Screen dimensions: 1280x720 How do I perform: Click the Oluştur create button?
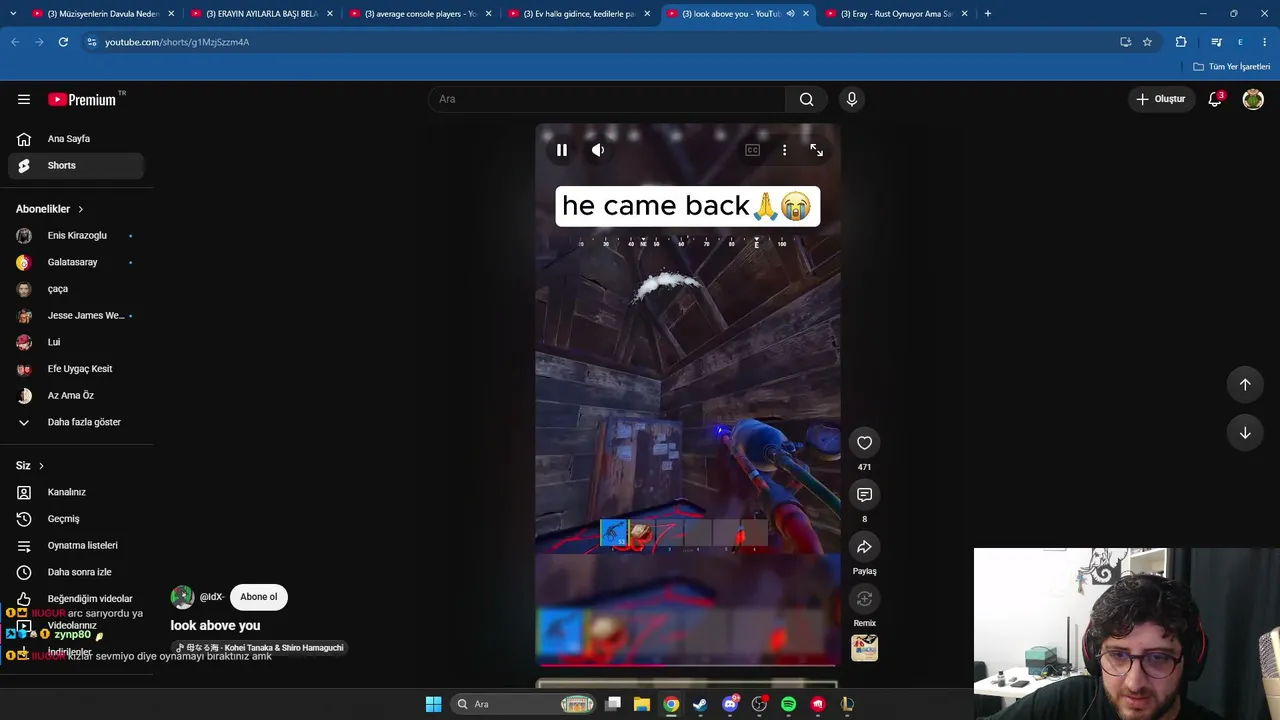pos(1161,99)
